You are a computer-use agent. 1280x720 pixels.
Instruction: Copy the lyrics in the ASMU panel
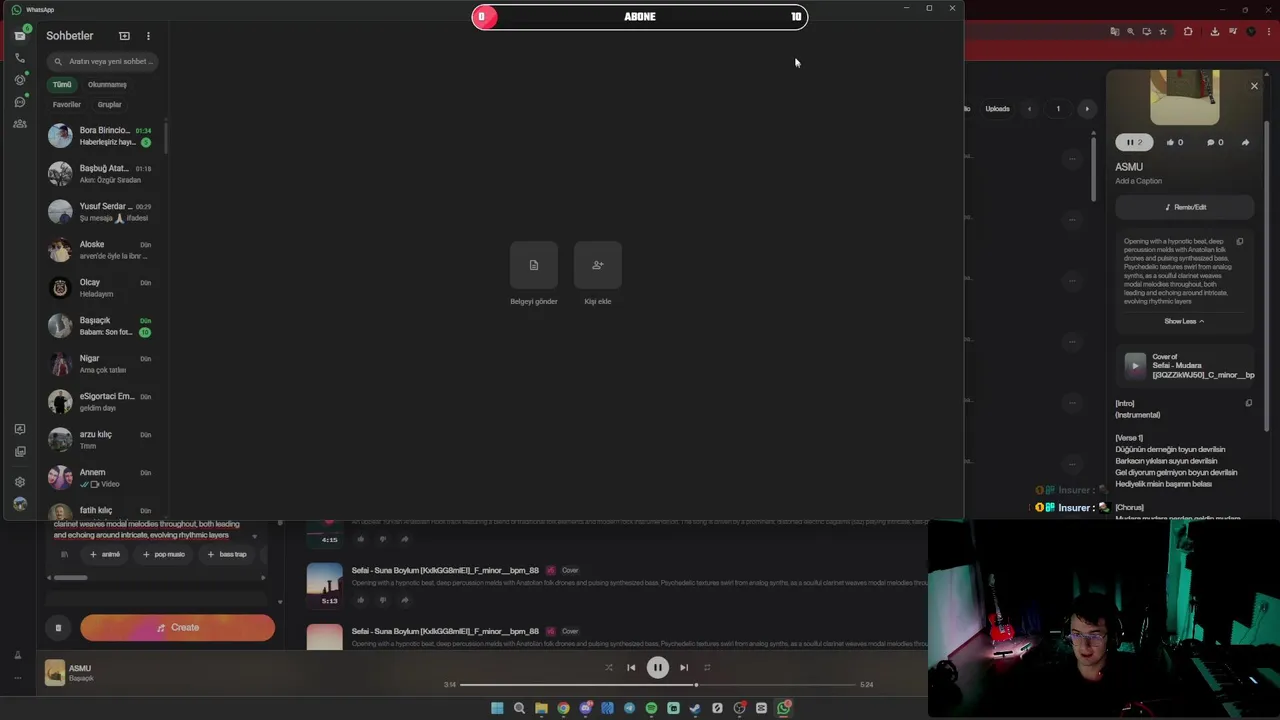(x=1248, y=403)
